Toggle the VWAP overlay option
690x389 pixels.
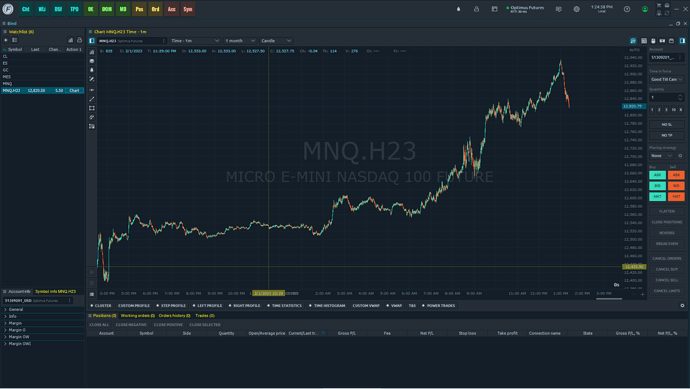(394, 305)
